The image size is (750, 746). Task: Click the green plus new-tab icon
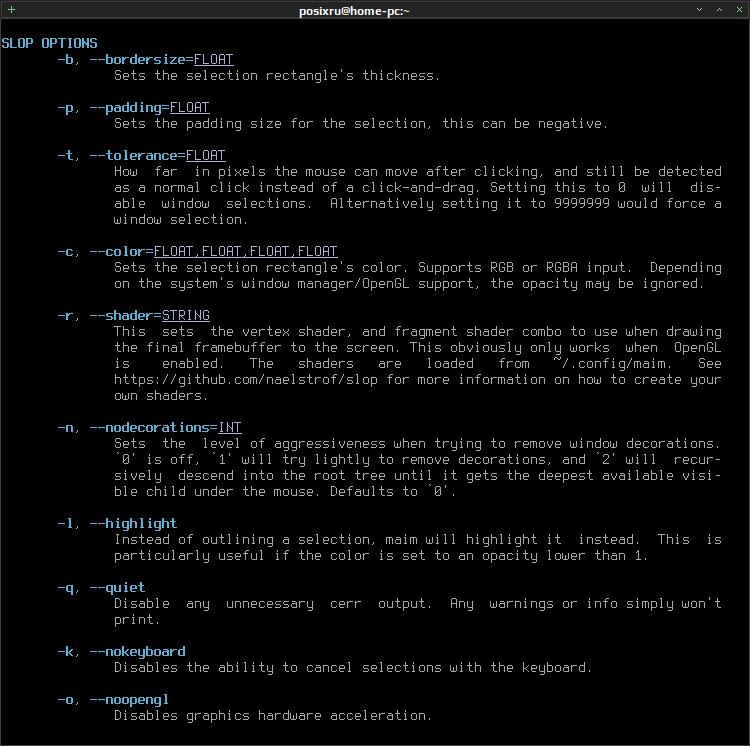[x=11, y=10]
